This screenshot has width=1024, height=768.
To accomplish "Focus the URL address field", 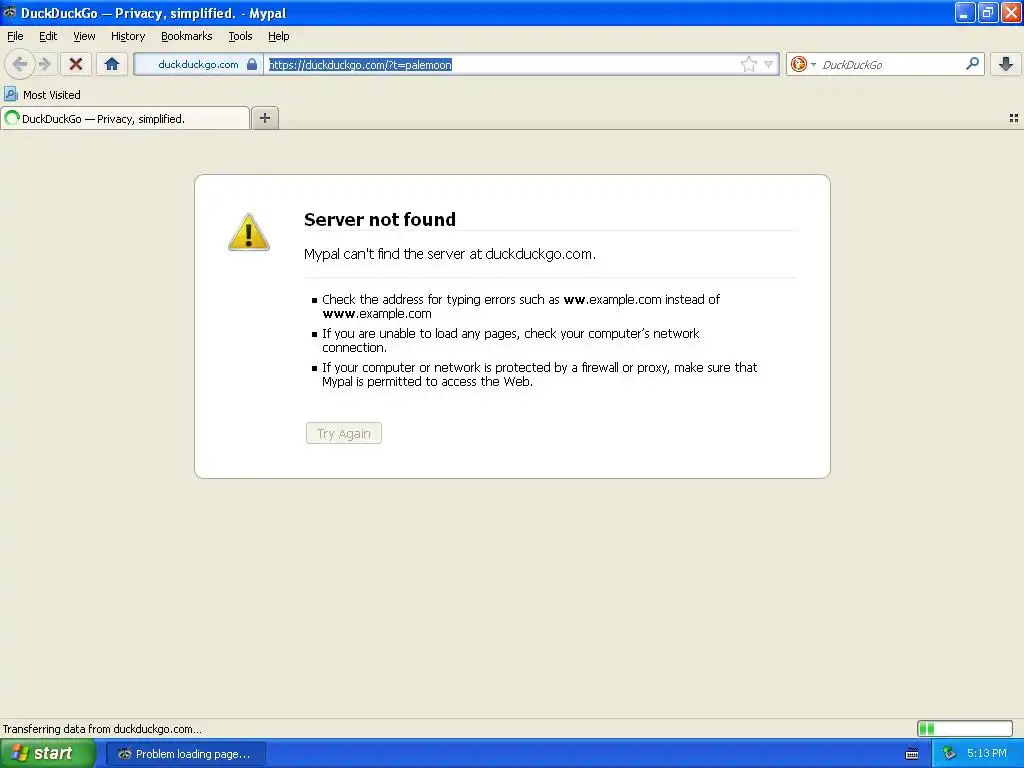I will [503, 64].
